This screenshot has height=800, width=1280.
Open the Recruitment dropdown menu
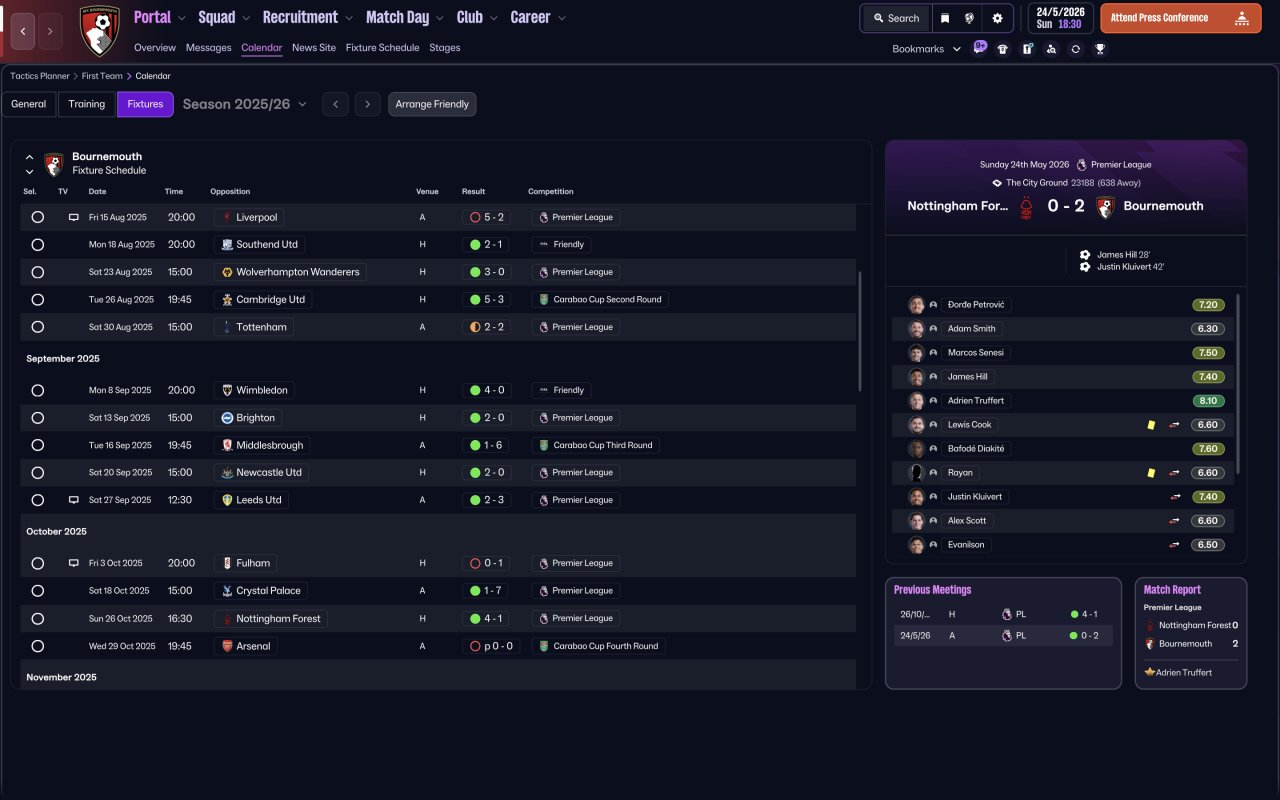click(x=308, y=17)
